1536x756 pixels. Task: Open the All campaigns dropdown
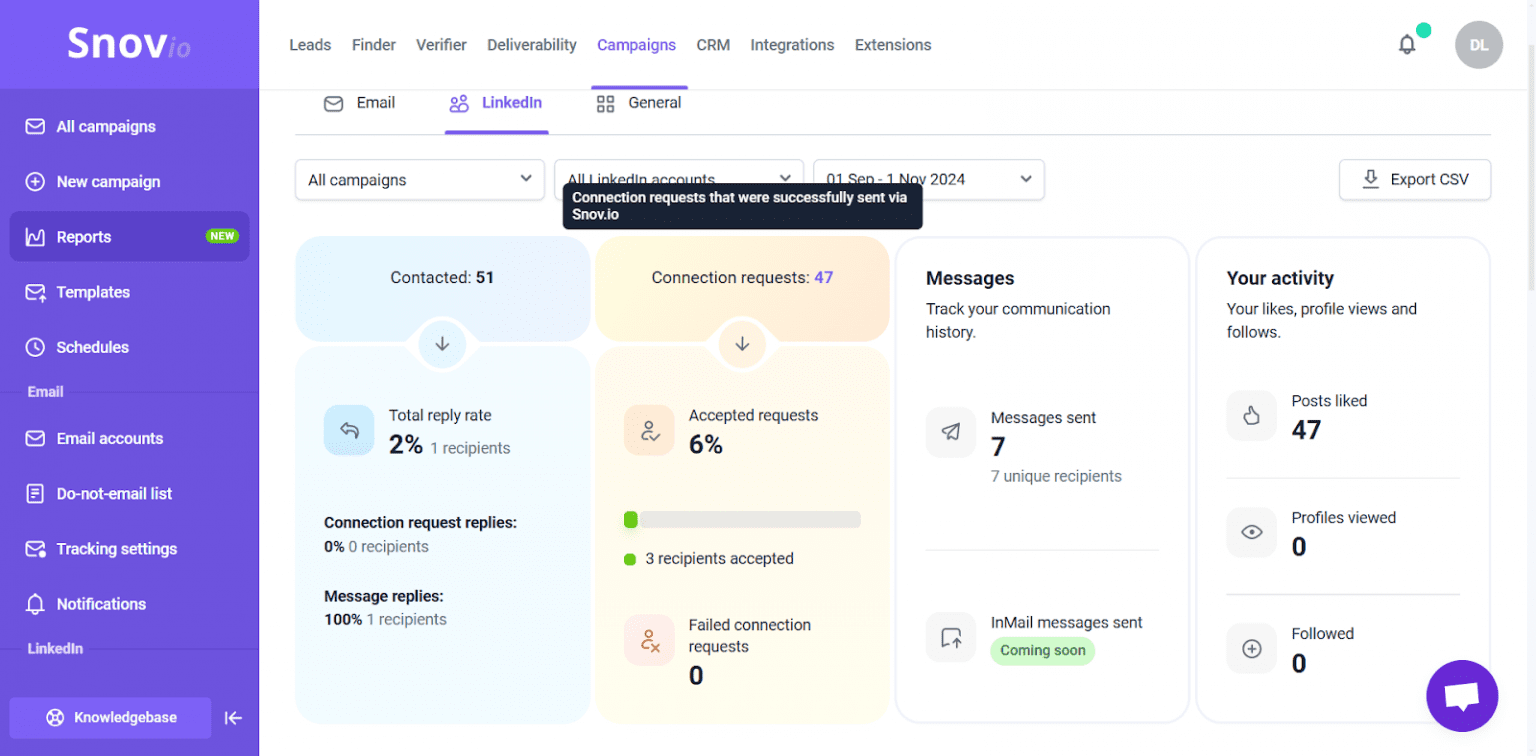(x=419, y=179)
